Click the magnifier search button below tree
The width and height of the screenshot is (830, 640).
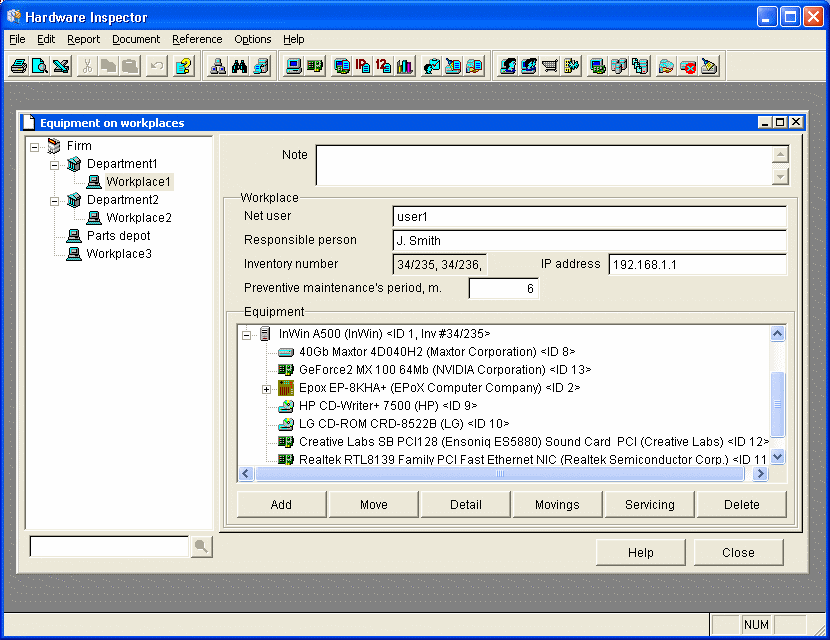201,546
